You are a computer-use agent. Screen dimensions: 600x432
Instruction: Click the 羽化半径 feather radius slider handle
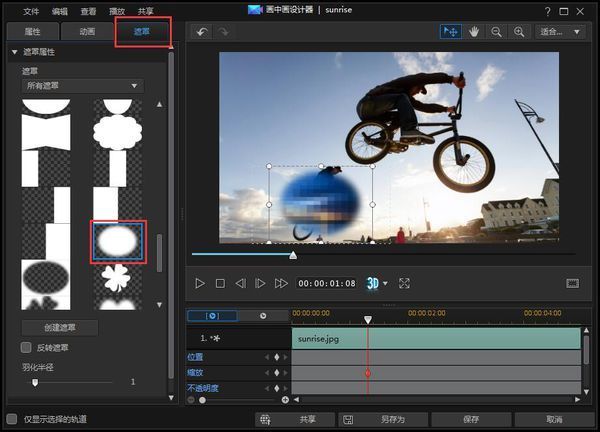[35, 381]
